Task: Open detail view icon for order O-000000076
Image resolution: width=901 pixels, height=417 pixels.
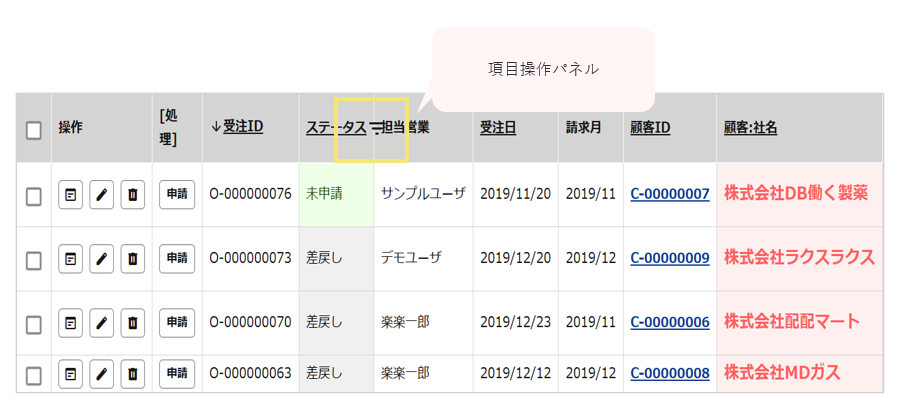Action: pos(70,195)
